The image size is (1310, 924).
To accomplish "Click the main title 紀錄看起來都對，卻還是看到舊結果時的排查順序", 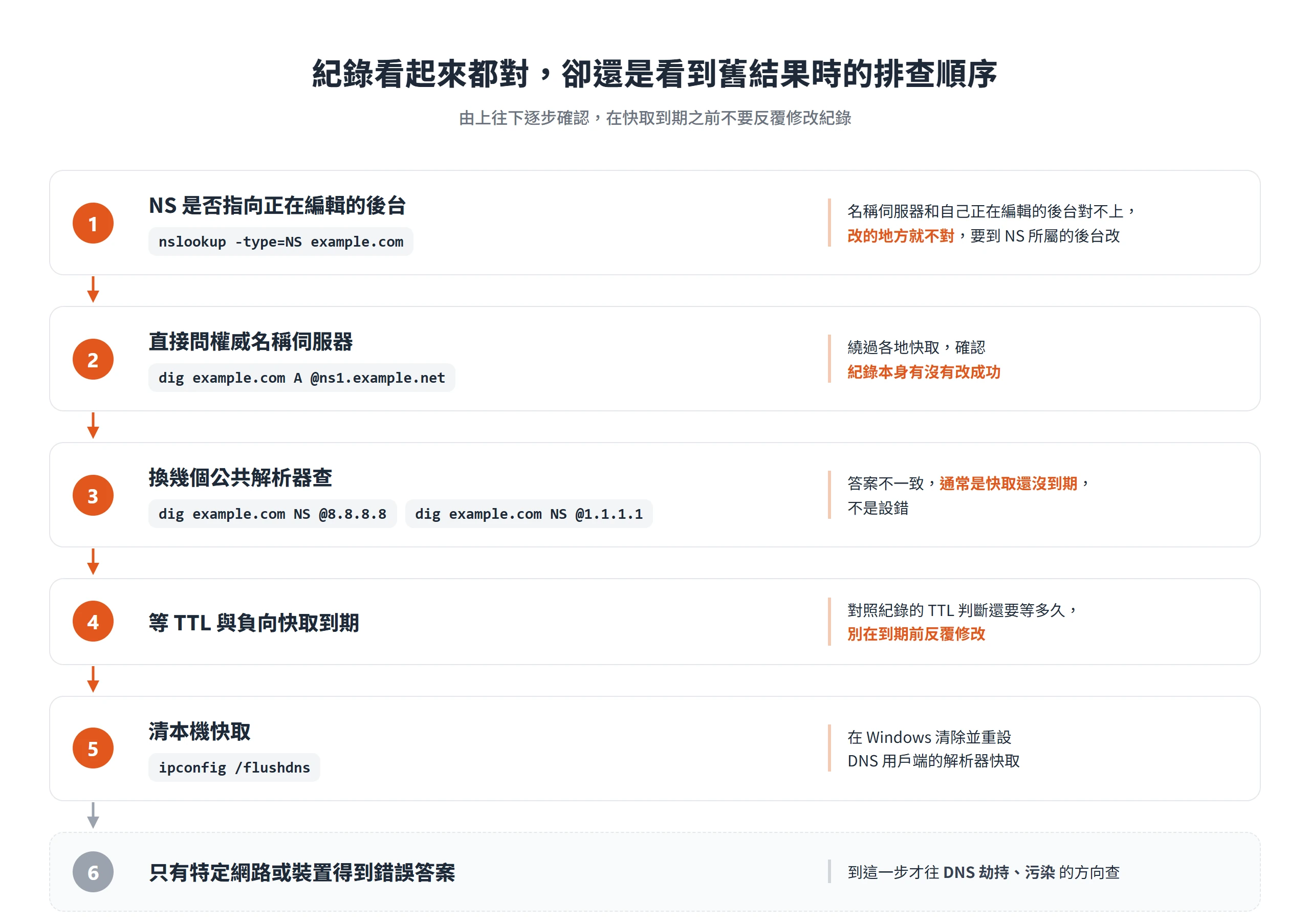I will 654,74.
